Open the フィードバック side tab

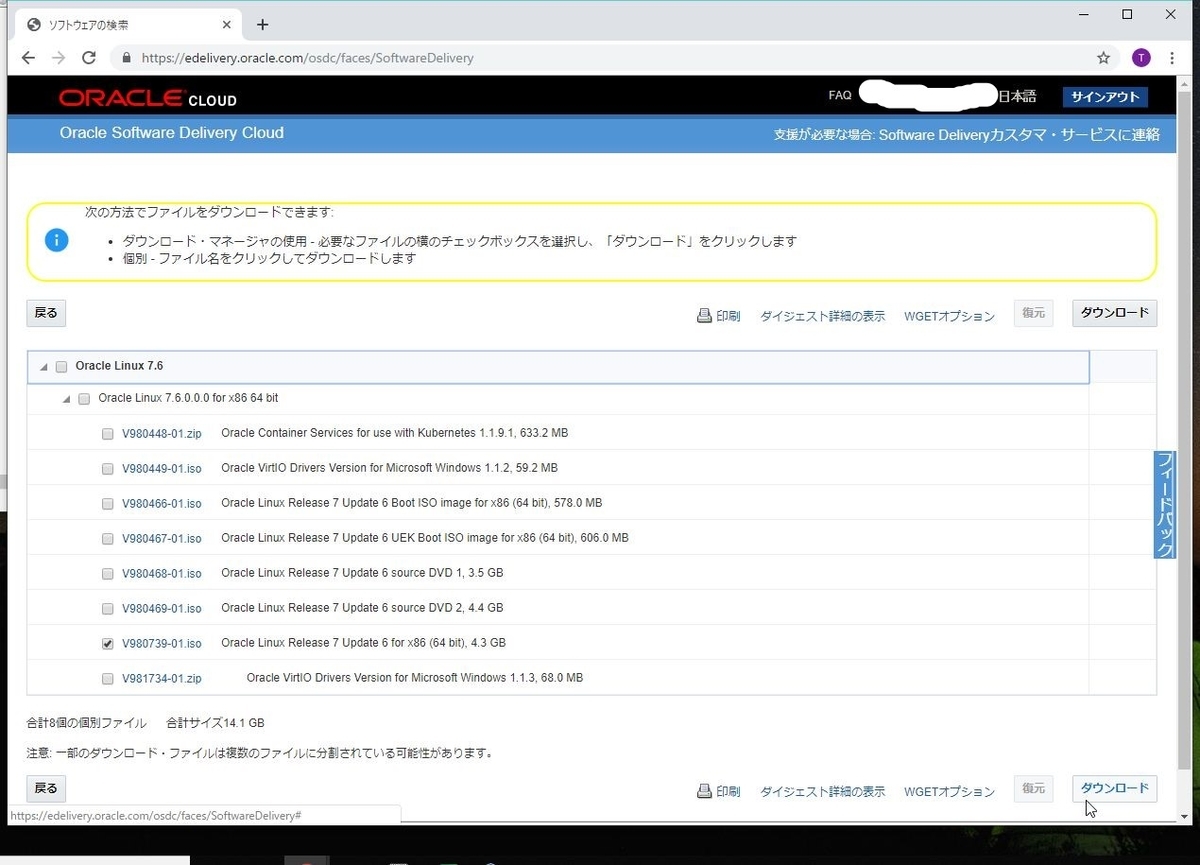click(1164, 505)
